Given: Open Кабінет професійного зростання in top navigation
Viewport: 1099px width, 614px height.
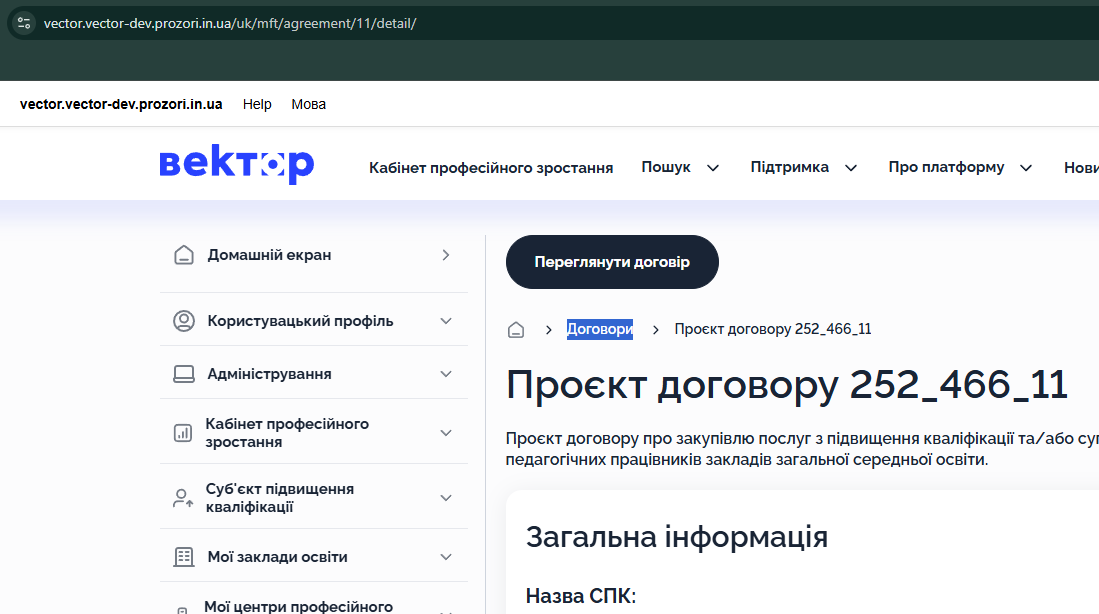Looking at the screenshot, I should point(491,168).
